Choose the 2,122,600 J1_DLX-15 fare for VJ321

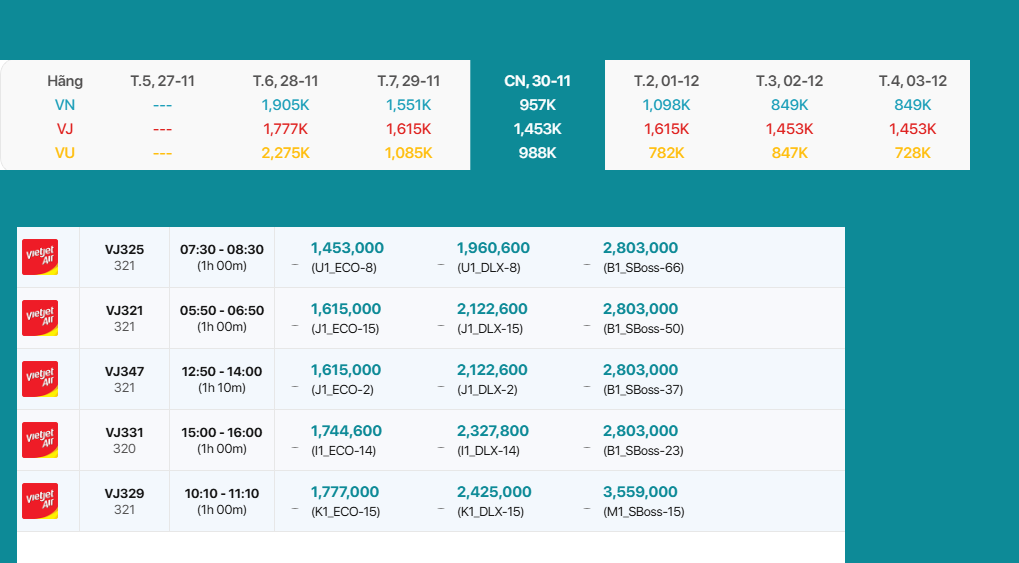(x=492, y=318)
